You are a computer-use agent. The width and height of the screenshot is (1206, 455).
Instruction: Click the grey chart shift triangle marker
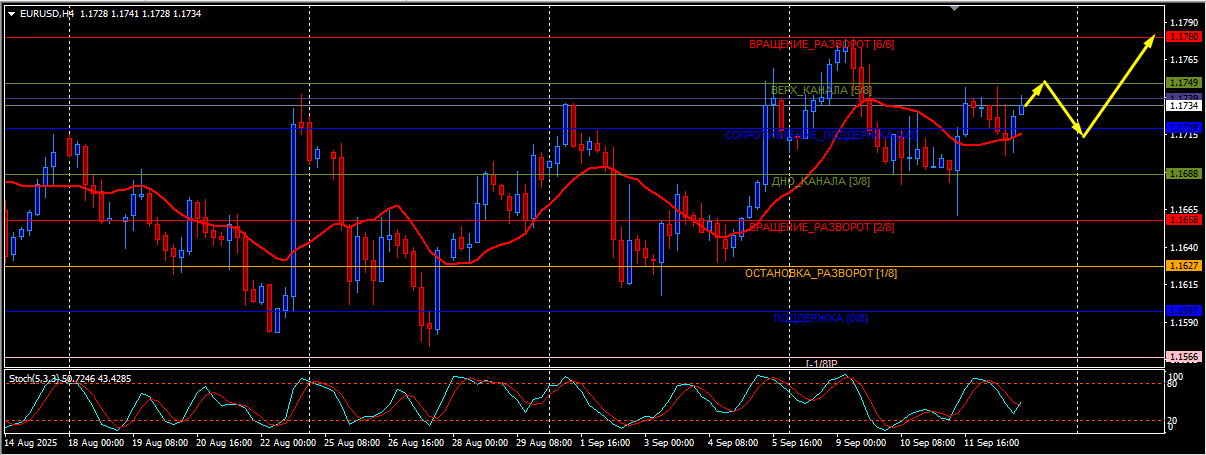pyautogui.click(x=954, y=8)
